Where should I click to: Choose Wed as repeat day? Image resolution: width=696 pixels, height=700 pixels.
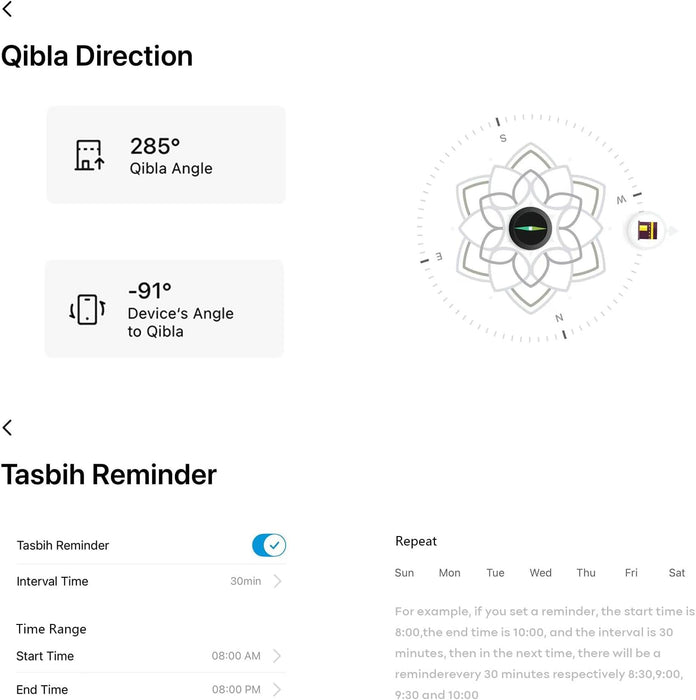click(540, 573)
